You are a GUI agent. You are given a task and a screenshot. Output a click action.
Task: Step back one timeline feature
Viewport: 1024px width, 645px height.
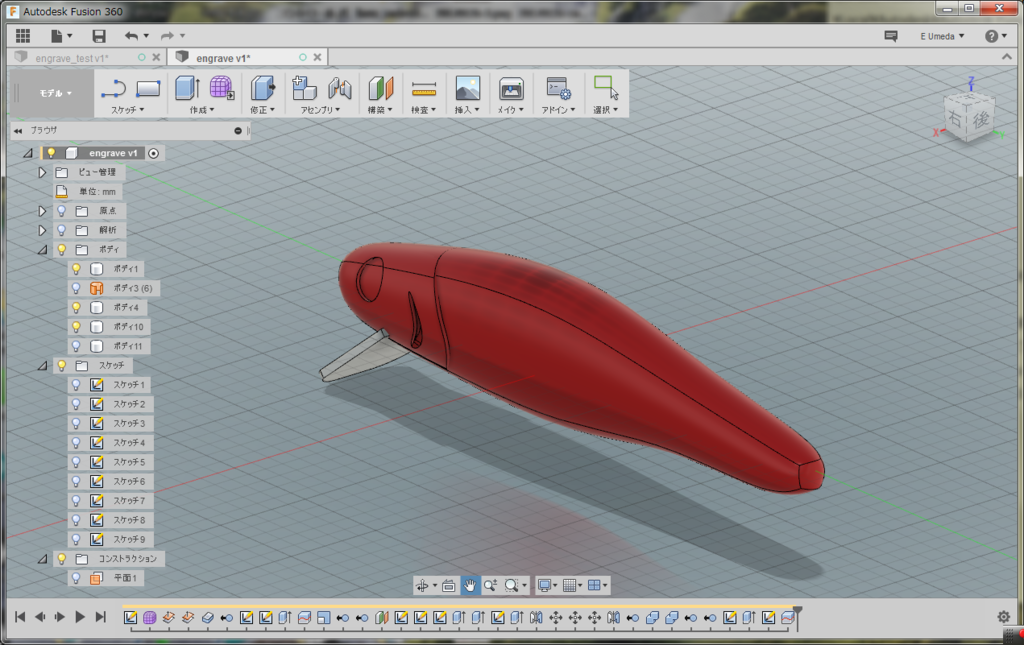tap(40, 617)
